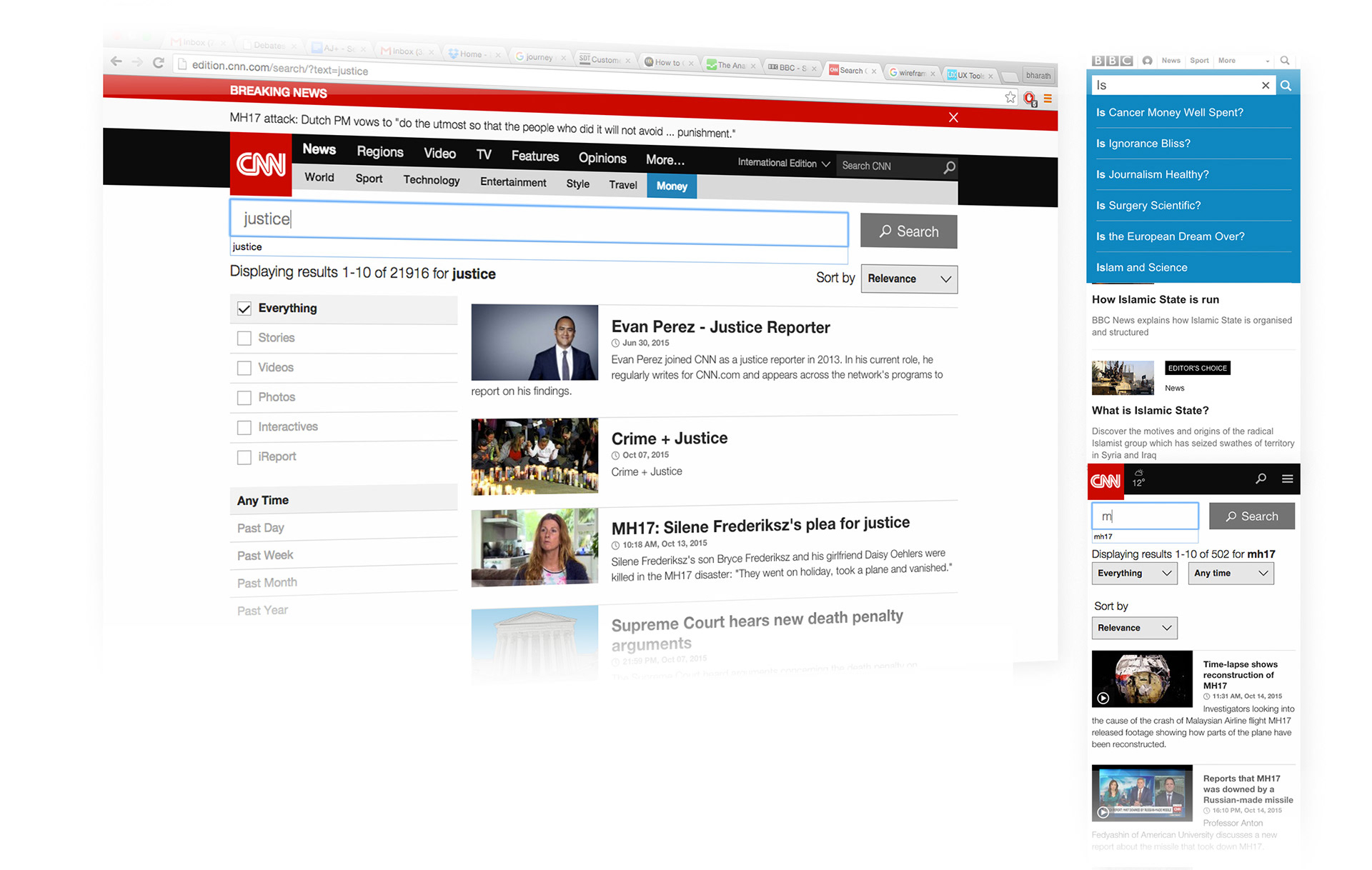Switch to the Money section tab
This screenshot has height=870, width=1372.
672,186
